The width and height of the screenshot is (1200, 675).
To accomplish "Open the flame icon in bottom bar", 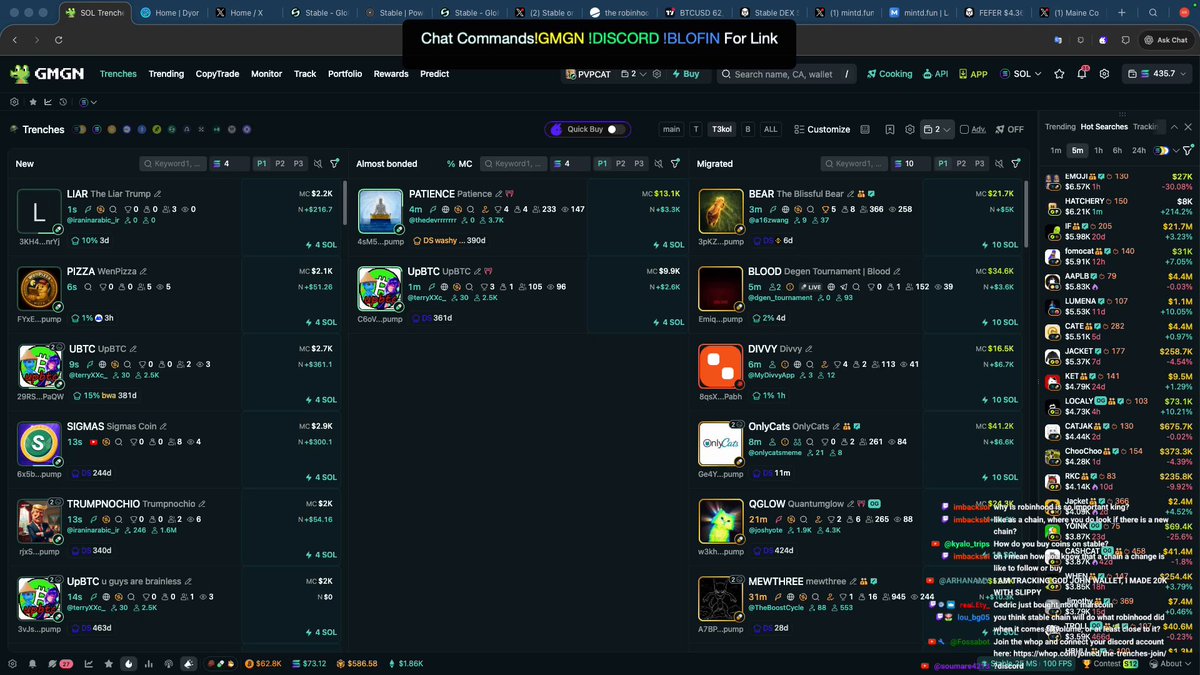I will click(129, 663).
